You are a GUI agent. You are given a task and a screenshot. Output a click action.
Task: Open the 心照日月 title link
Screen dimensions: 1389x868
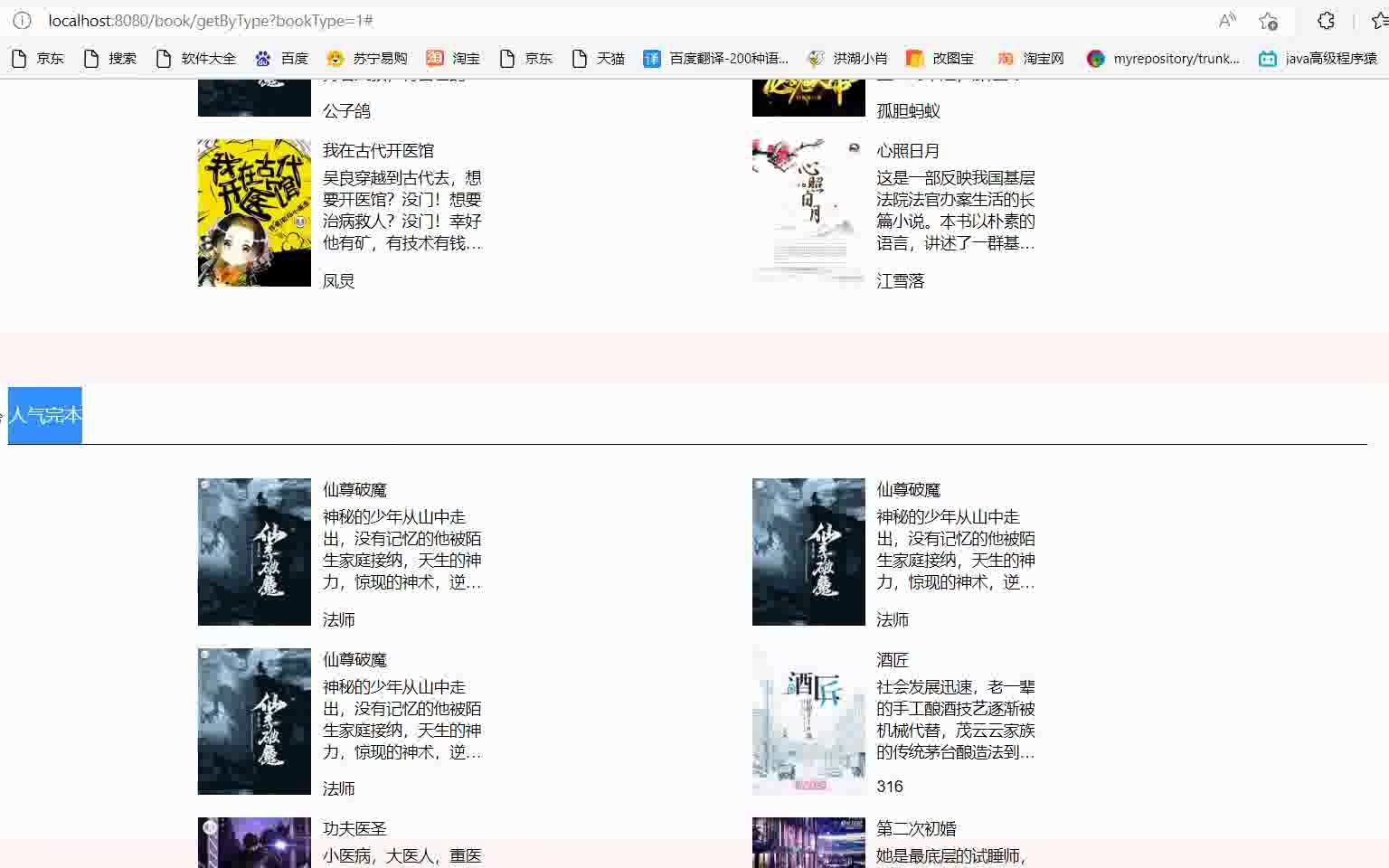[908, 151]
